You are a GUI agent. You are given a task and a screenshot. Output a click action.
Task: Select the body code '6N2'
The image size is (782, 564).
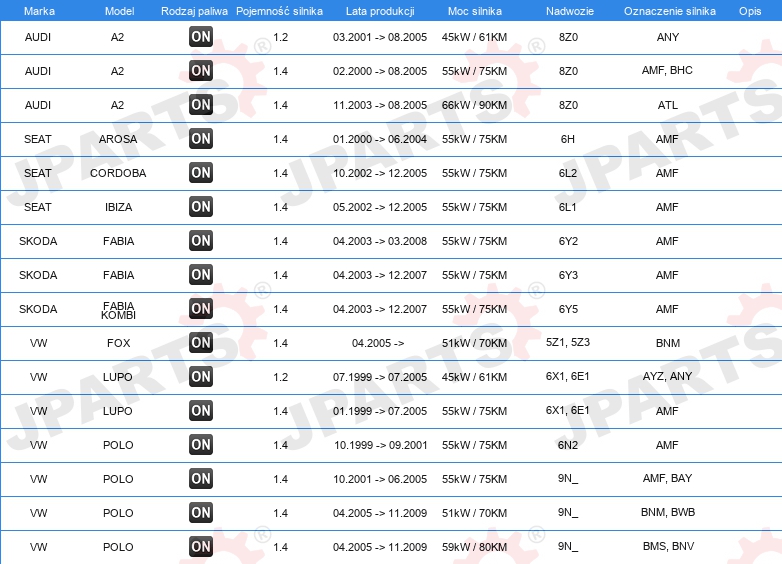click(x=568, y=445)
